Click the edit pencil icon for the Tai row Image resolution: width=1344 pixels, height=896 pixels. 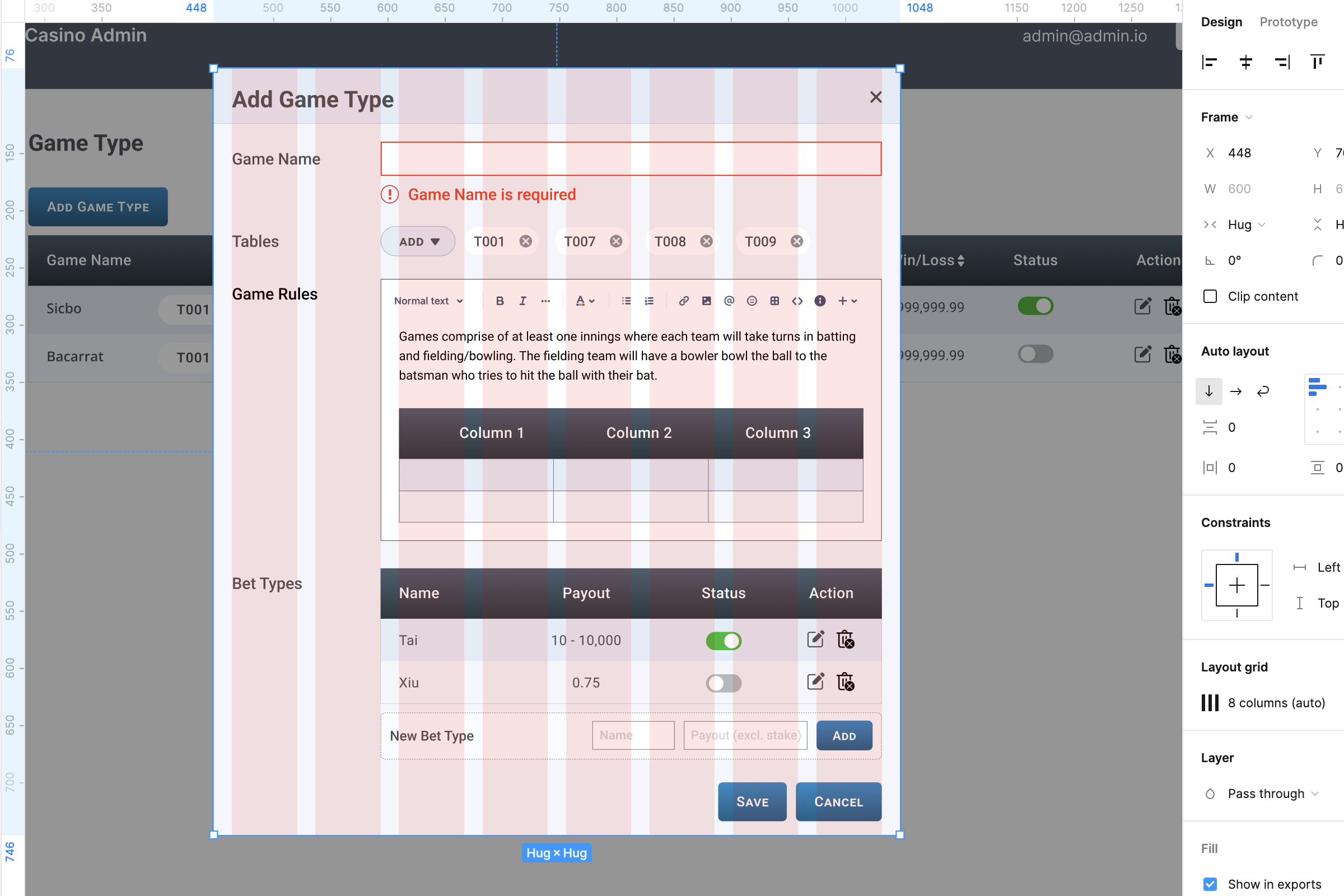coord(815,640)
